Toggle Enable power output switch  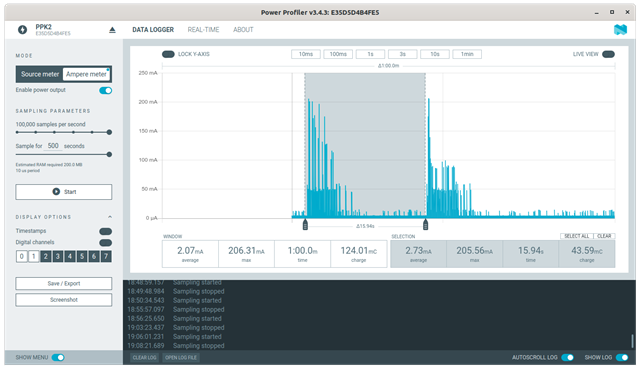(x=106, y=91)
